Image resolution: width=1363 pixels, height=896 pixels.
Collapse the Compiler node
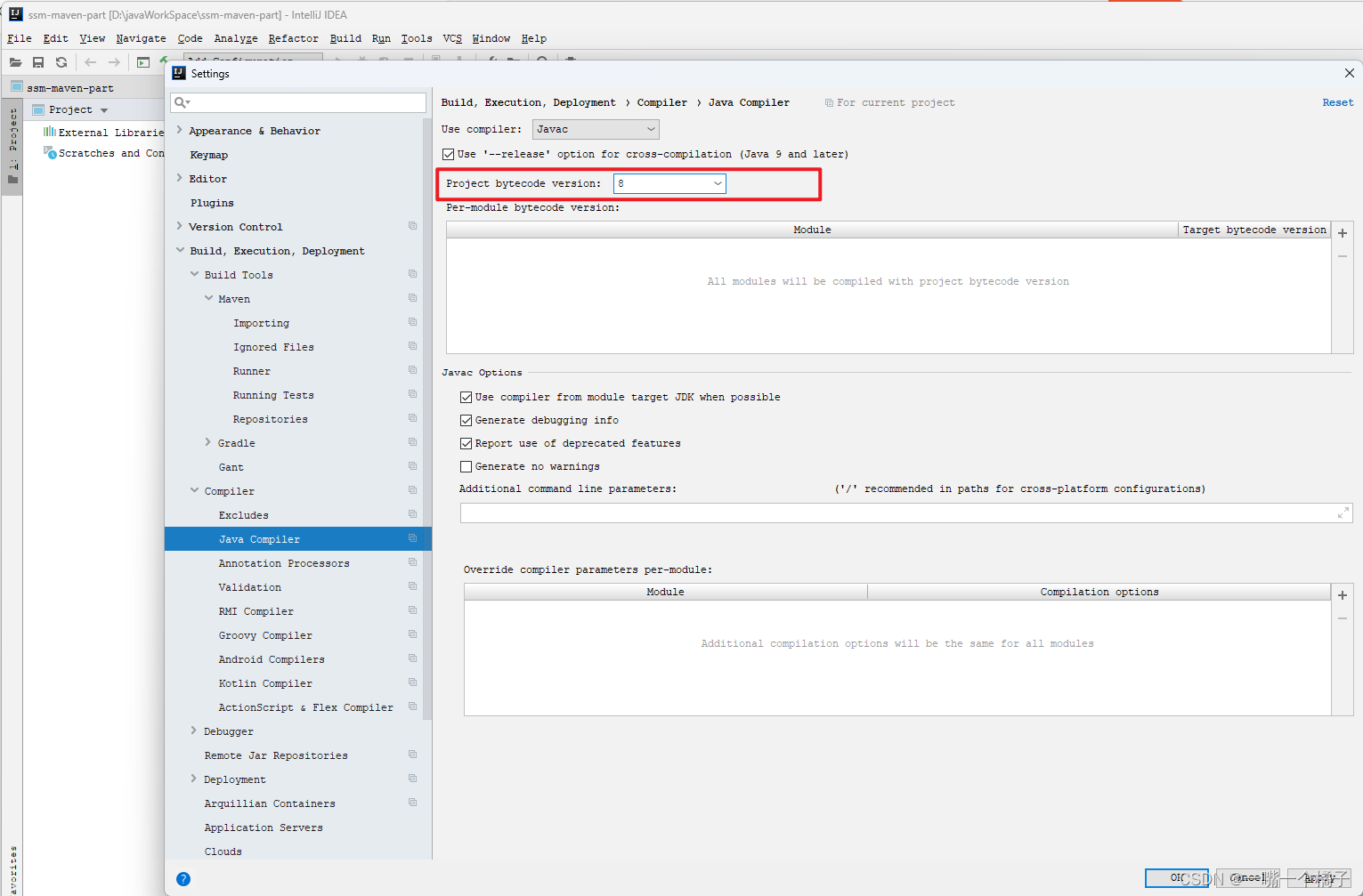click(195, 490)
